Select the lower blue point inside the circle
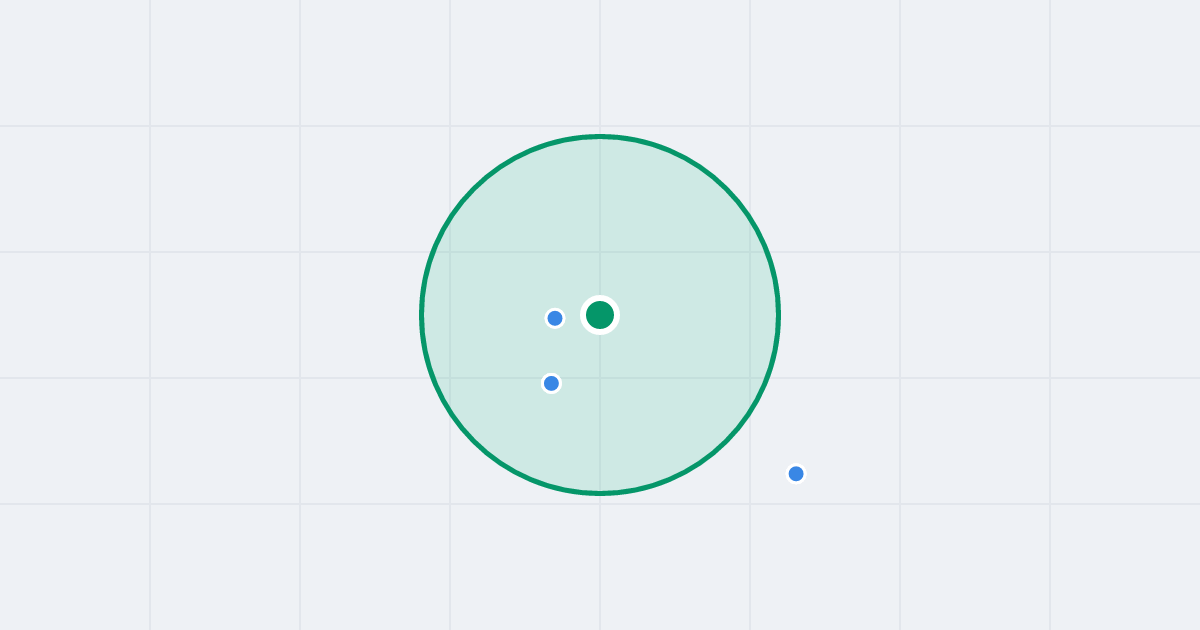The height and width of the screenshot is (630, 1200). tap(551, 383)
